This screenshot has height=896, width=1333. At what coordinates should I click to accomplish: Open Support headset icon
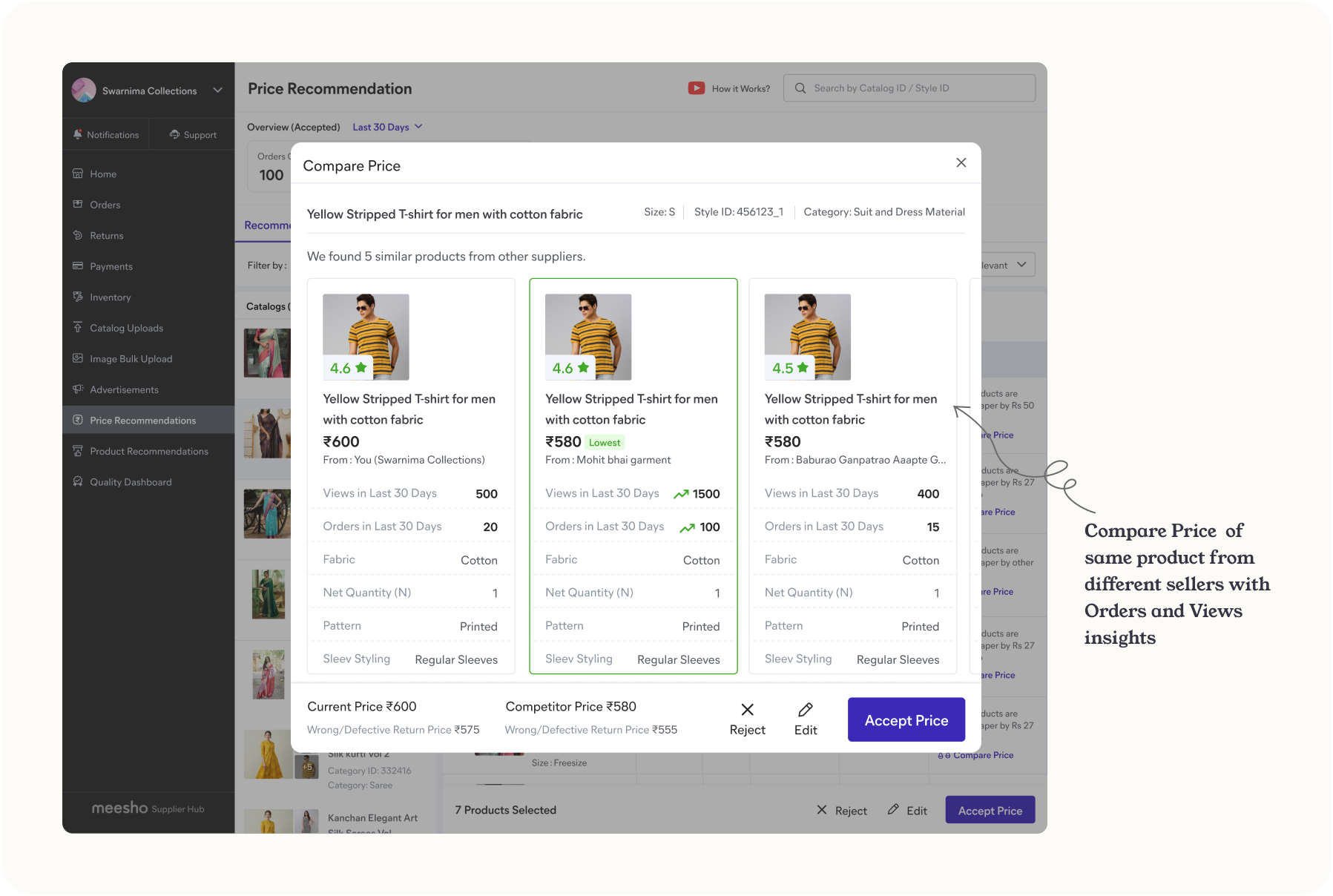[174, 134]
